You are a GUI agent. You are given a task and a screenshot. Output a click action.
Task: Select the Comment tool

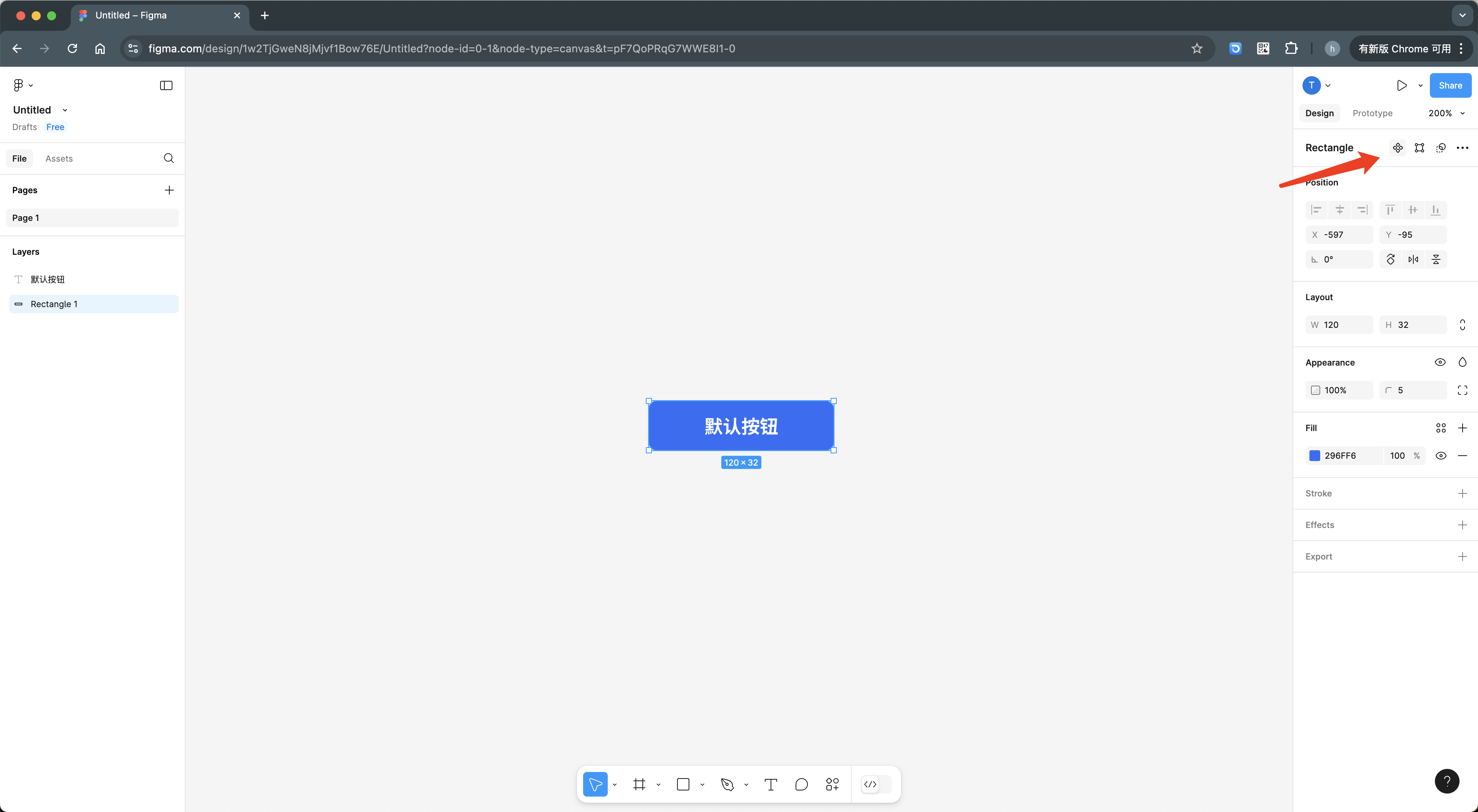801,784
